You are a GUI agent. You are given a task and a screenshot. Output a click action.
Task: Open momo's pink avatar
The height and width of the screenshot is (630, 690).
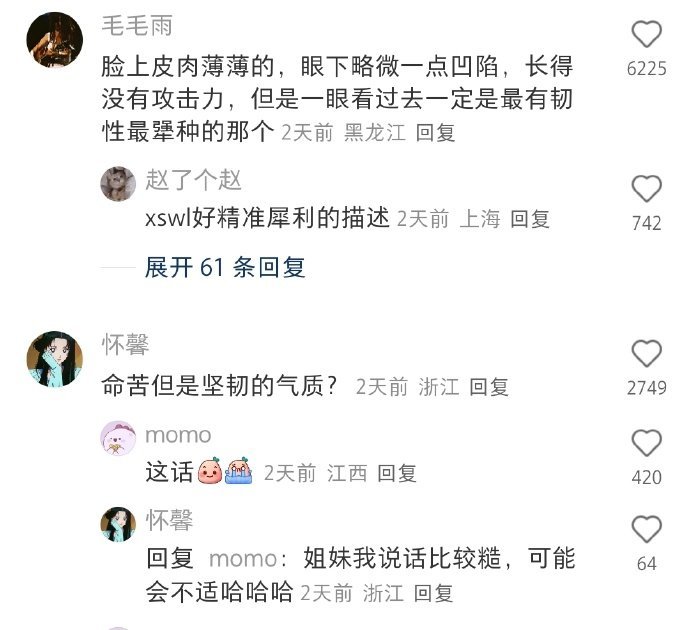(118, 438)
